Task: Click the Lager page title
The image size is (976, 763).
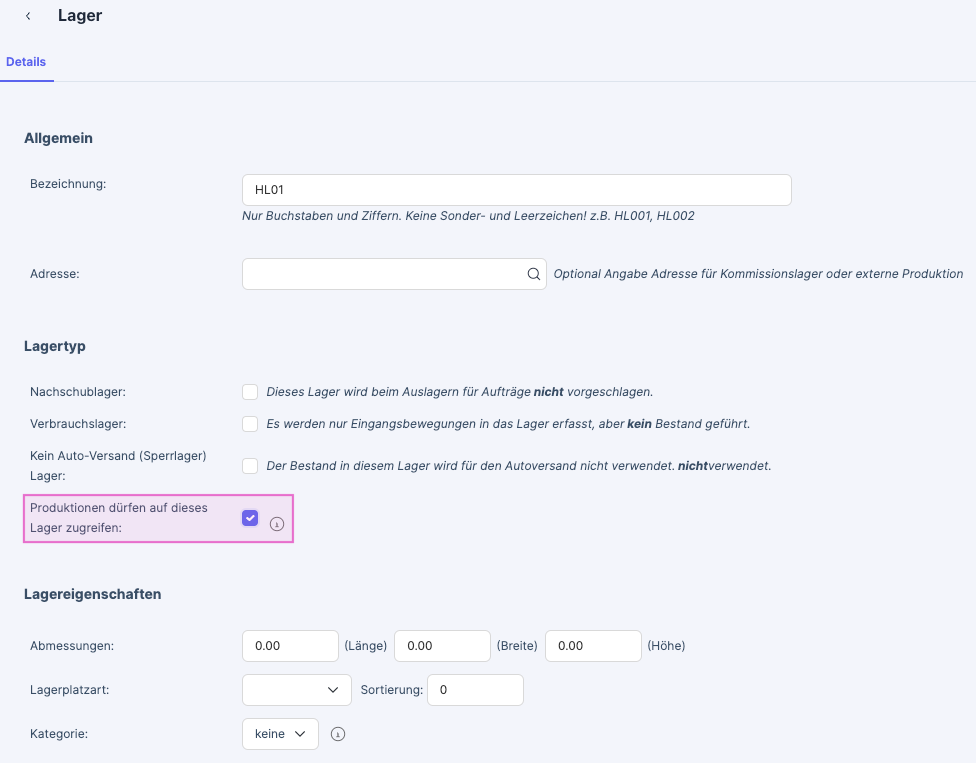Action: click(x=80, y=16)
